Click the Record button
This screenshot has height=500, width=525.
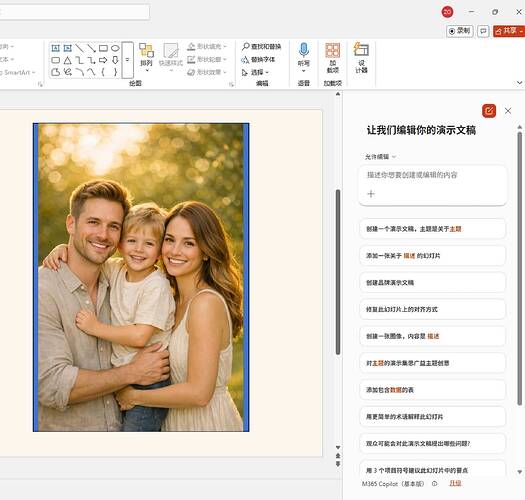[460, 31]
